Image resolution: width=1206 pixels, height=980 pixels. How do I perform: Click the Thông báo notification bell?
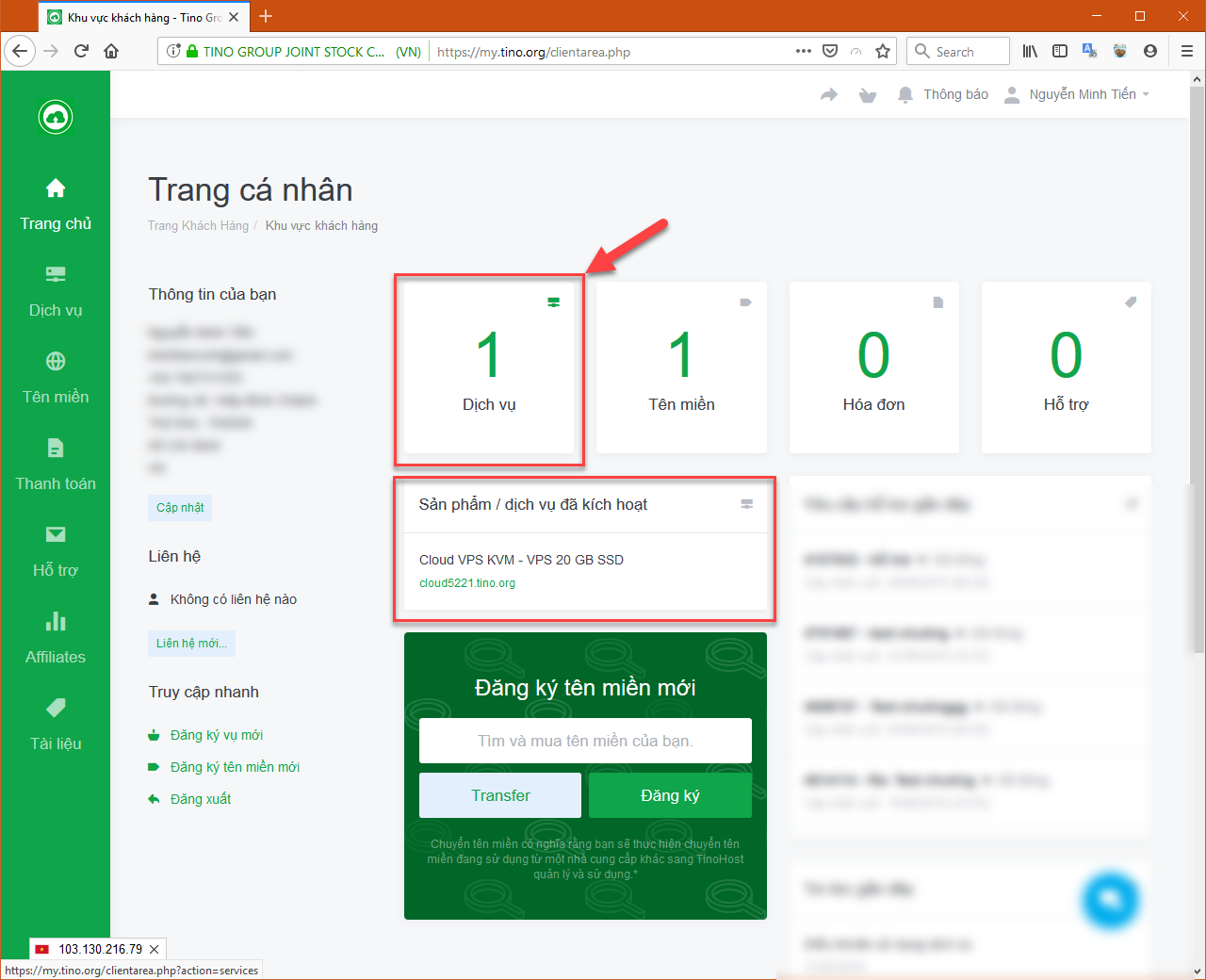(x=904, y=93)
